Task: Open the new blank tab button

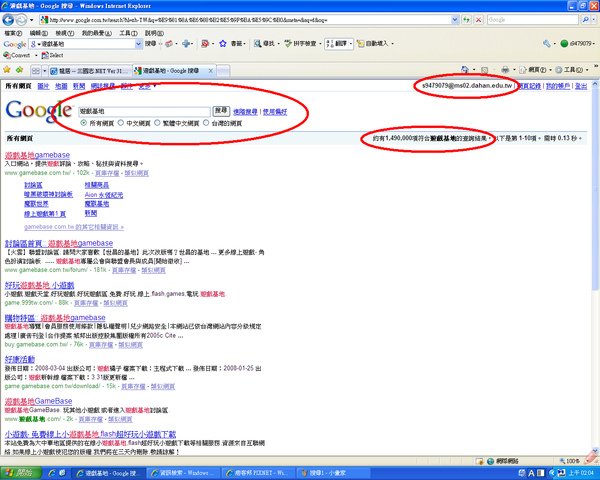Action: [223, 71]
